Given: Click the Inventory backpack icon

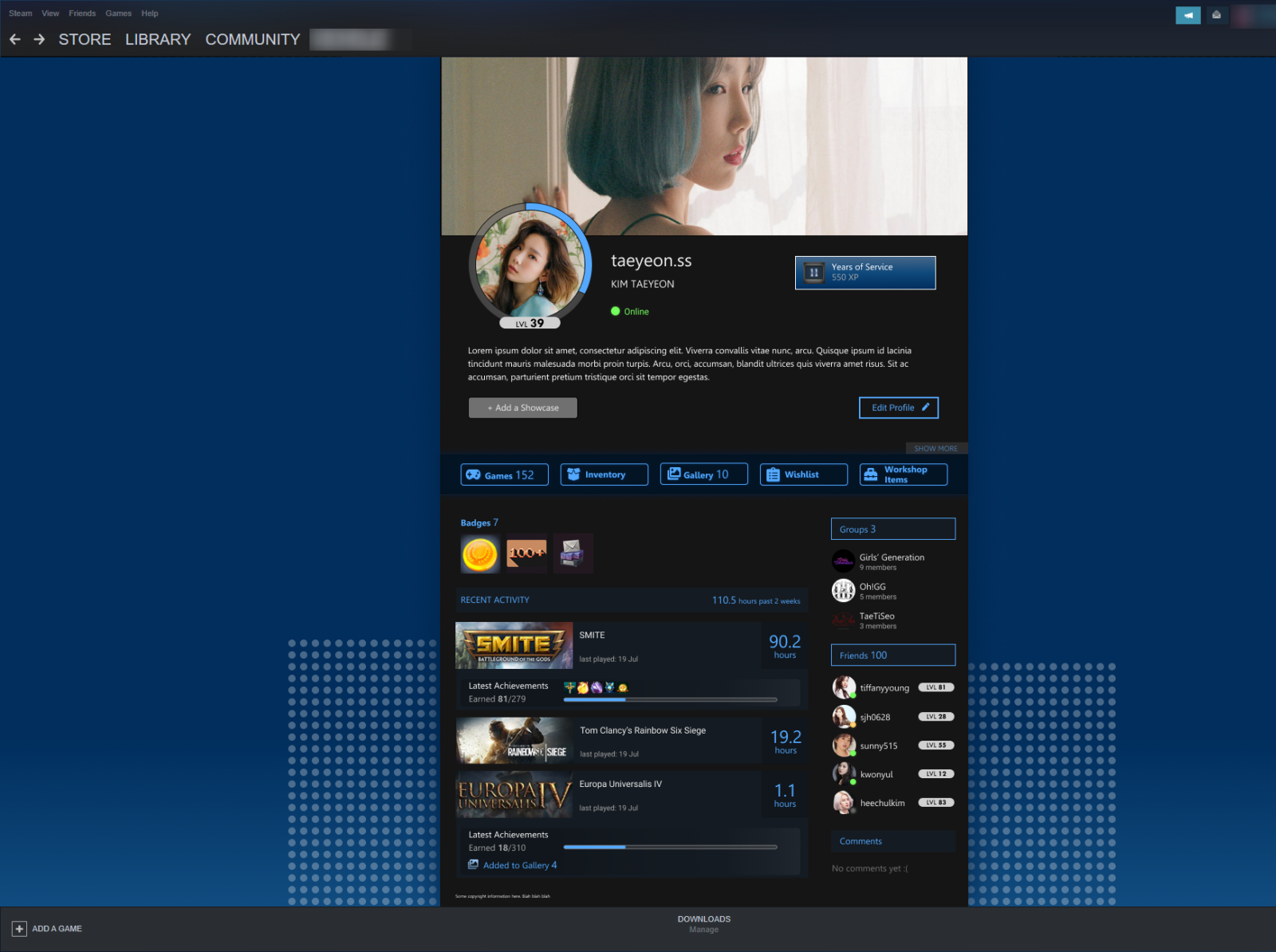Looking at the screenshot, I should pyautogui.click(x=573, y=474).
